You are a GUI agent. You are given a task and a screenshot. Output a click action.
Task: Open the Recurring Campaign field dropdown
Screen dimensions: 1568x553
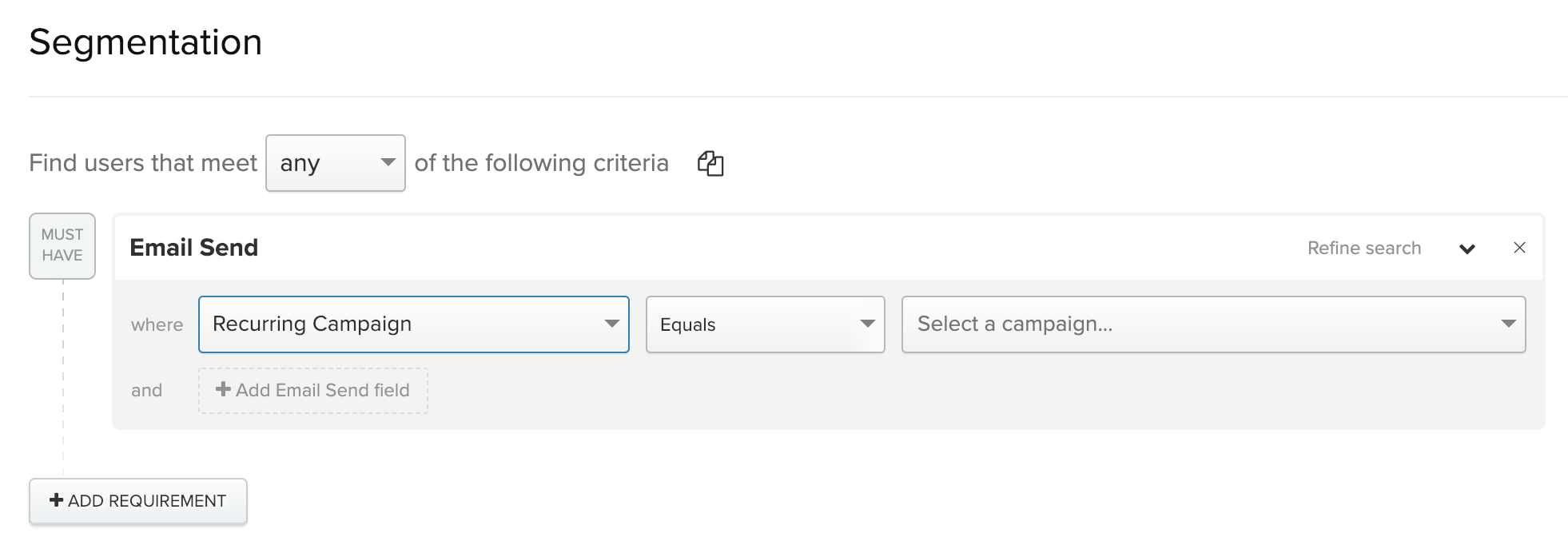414,324
